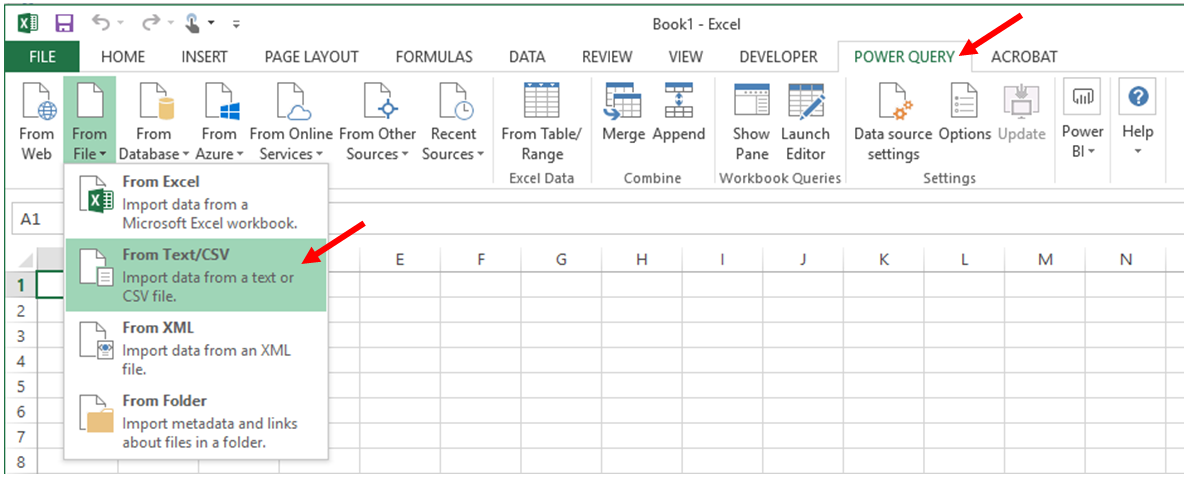The height and width of the screenshot is (481, 1189).
Task: Open the FILE tab
Action: (42, 57)
